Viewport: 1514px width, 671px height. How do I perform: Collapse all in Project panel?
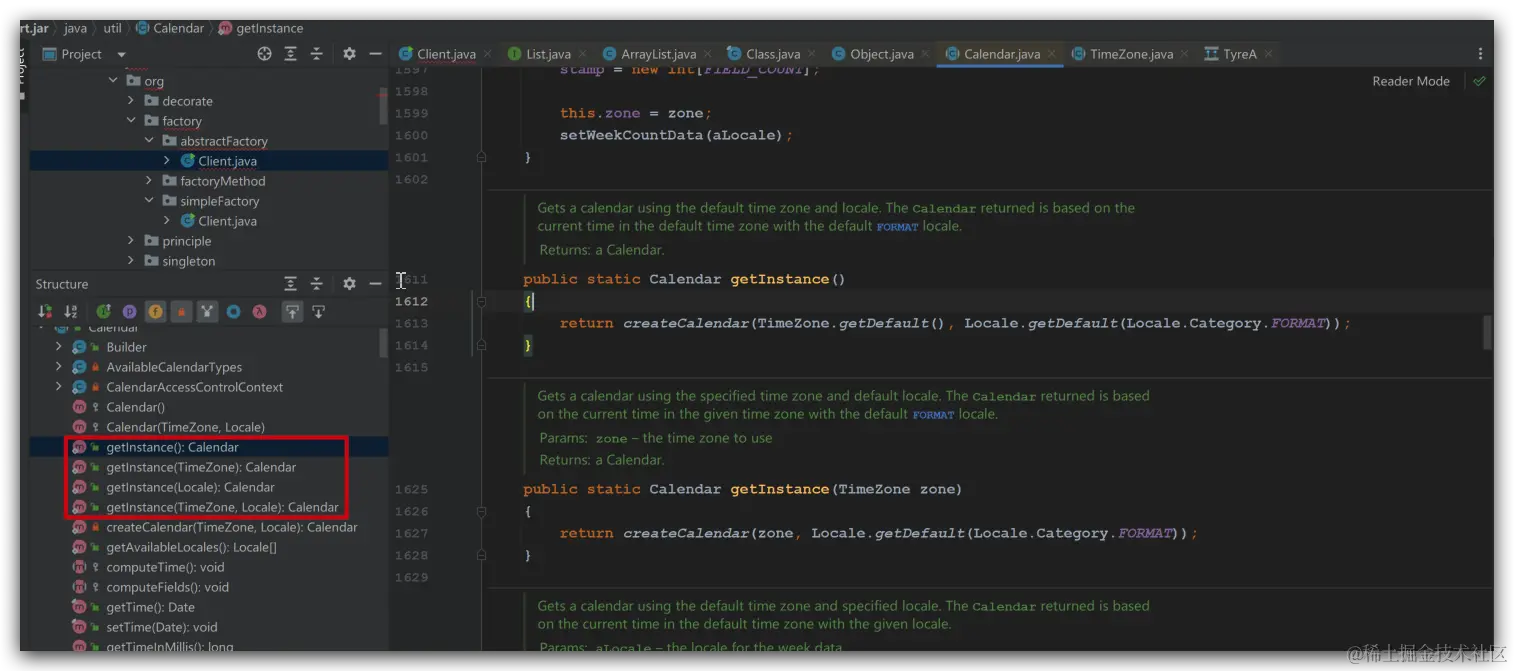pos(317,54)
